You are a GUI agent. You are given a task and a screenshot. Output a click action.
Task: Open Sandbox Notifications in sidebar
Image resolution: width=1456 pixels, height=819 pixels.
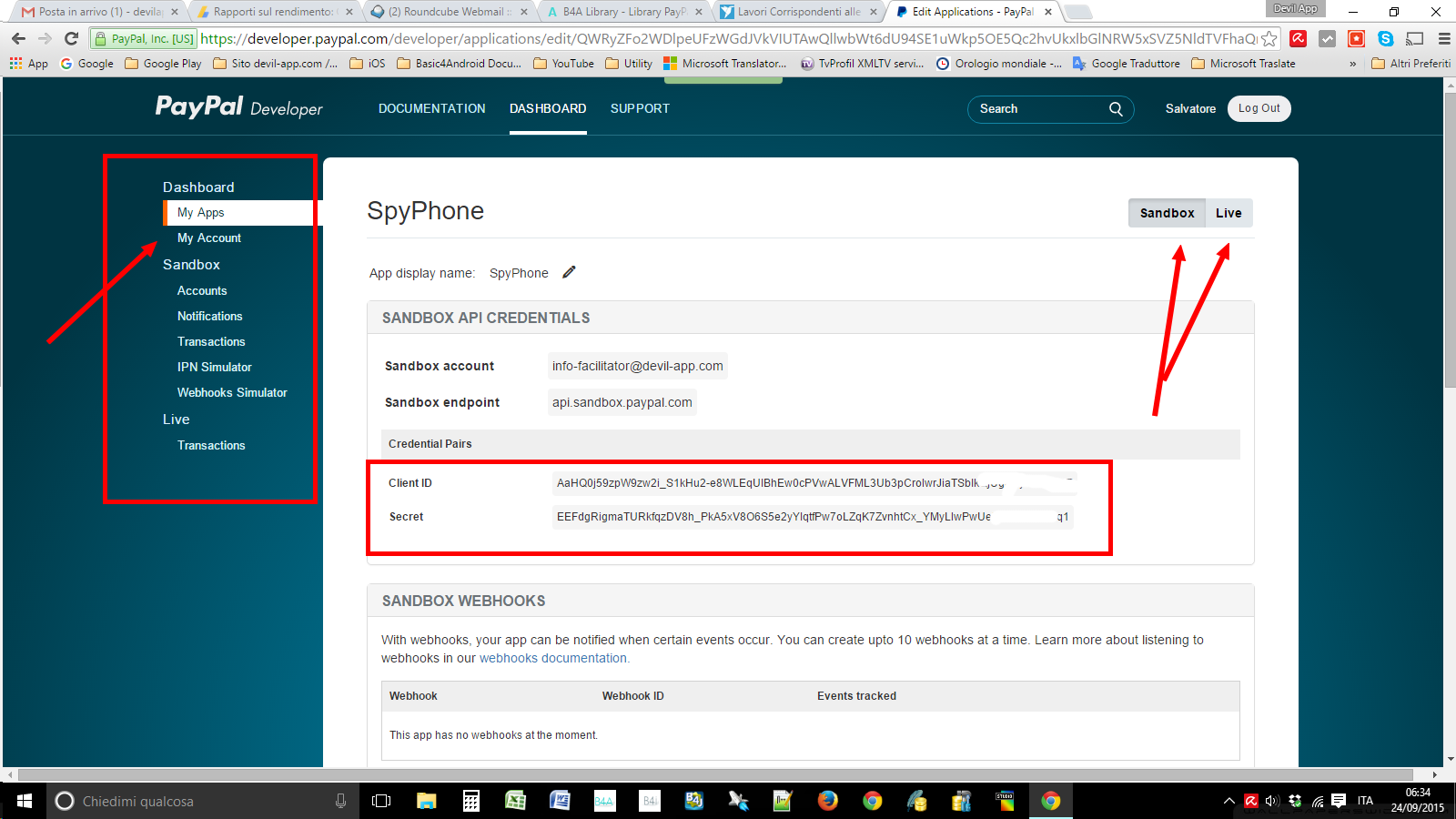210,316
